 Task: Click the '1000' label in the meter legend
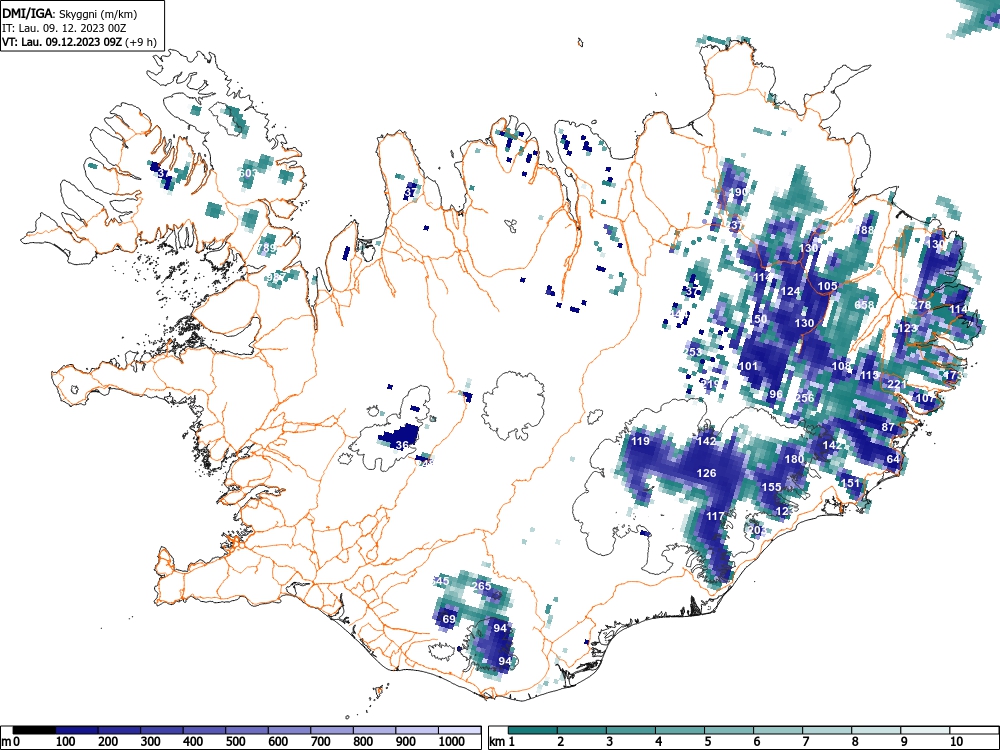click(x=452, y=742)
